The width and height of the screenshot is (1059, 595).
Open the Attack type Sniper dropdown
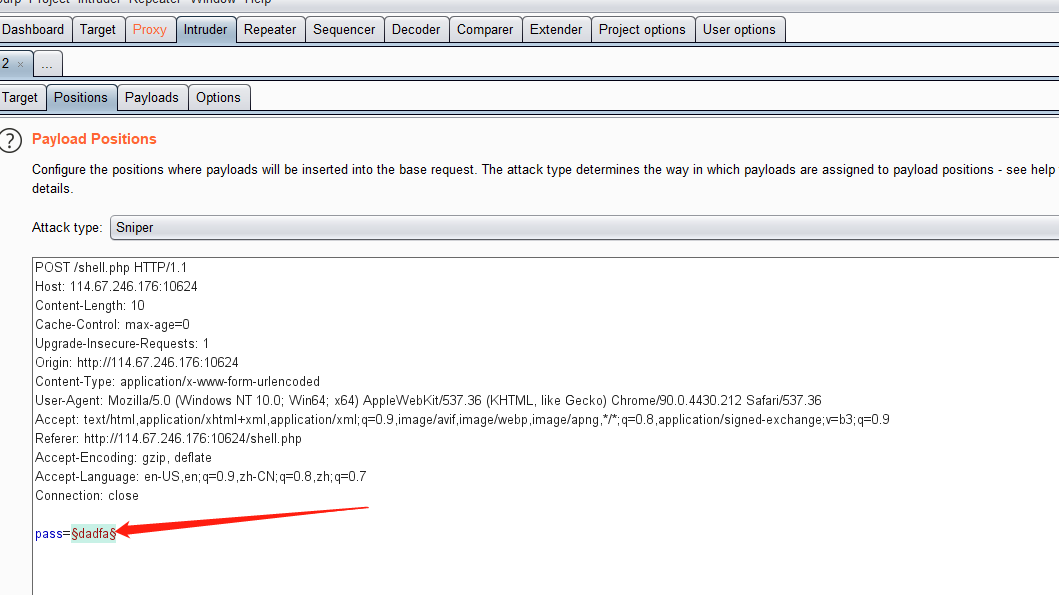click(584, 228)
